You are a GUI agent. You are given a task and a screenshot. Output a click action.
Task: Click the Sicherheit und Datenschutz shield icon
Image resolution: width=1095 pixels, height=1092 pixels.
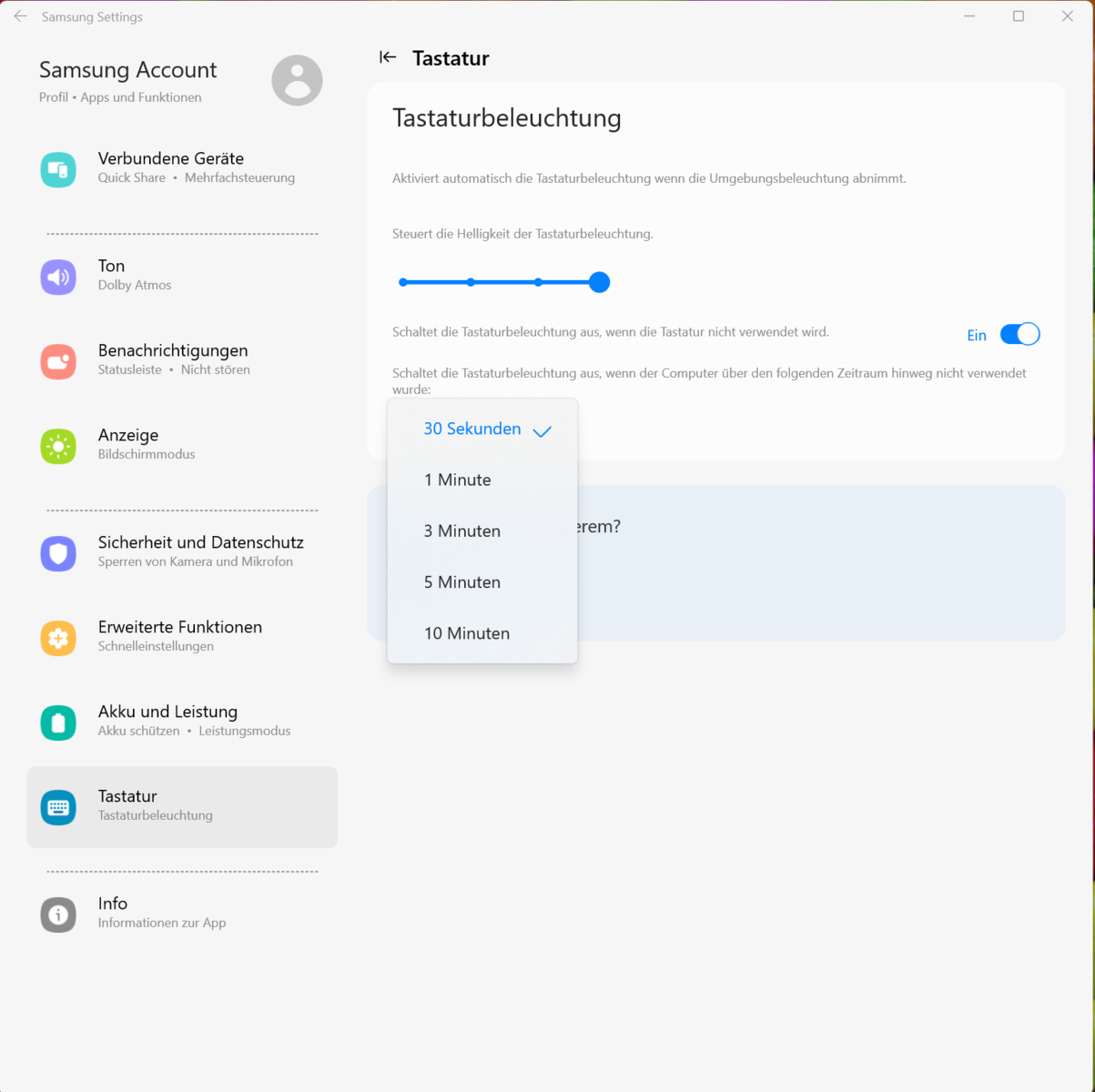click(x=58, y=553)
